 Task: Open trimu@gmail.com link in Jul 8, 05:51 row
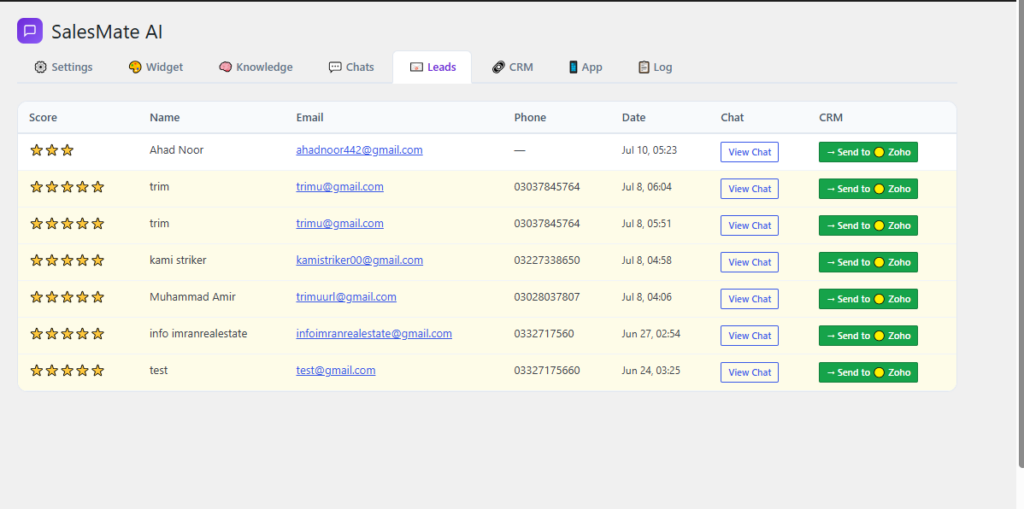tap(340, 223)
